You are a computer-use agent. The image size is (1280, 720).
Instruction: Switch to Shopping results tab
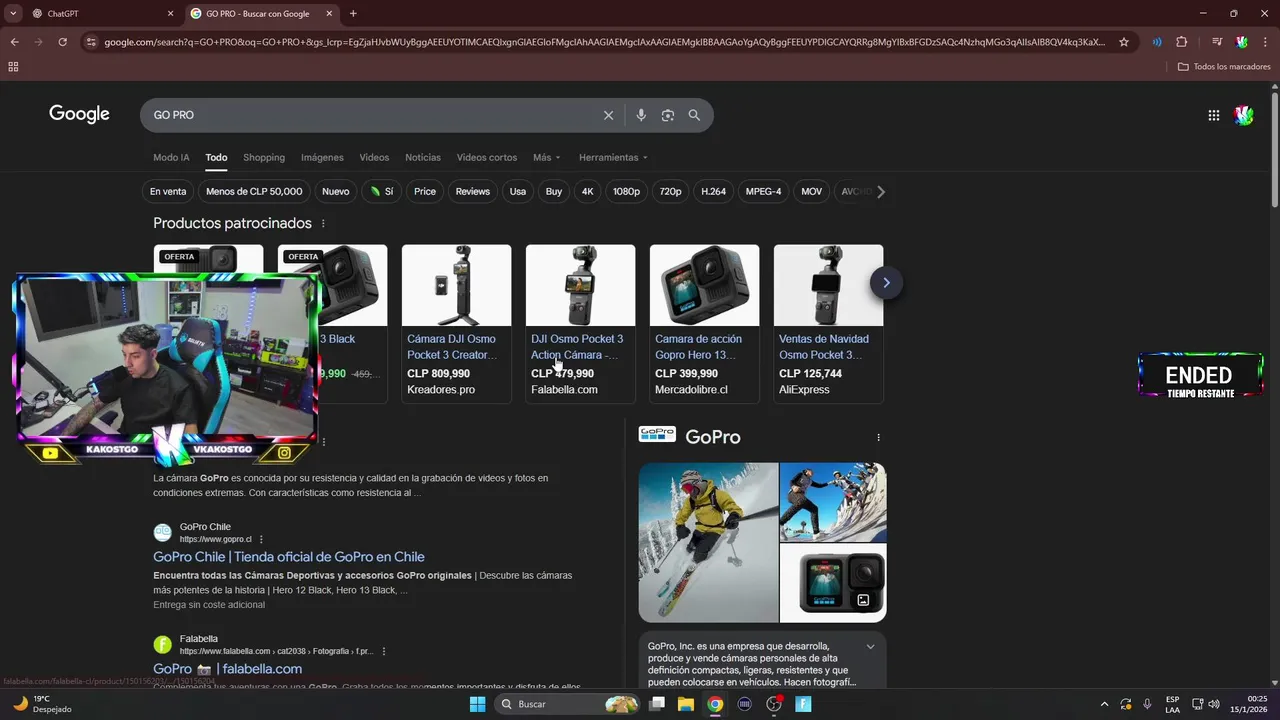[264, 158]
